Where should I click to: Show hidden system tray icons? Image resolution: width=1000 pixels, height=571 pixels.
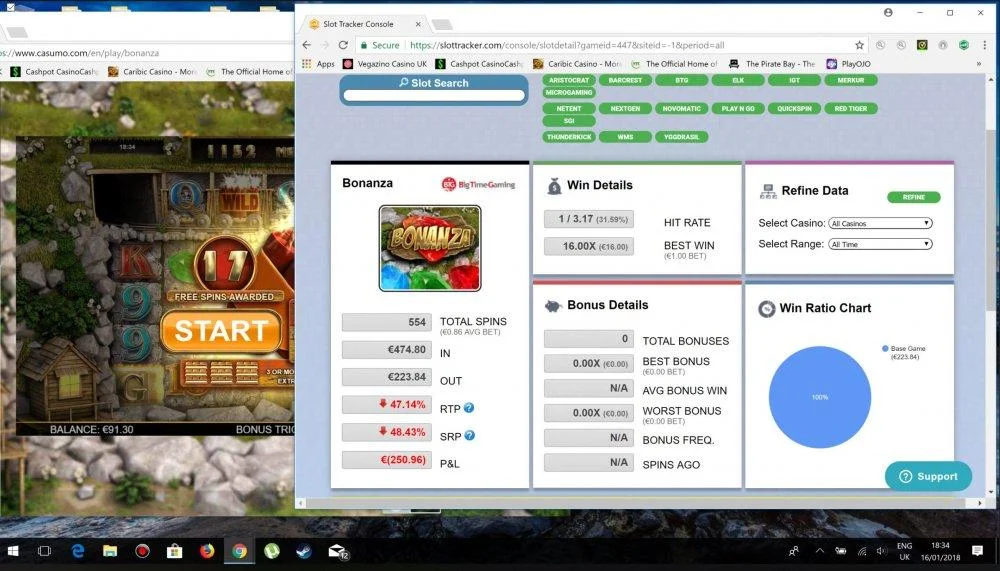click(x=820, y=551)
